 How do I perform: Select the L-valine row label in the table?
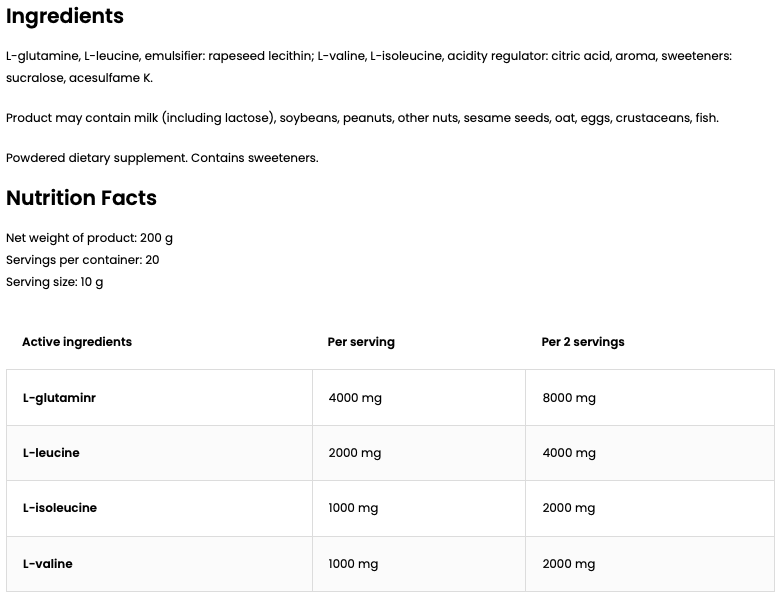(48, 564)
